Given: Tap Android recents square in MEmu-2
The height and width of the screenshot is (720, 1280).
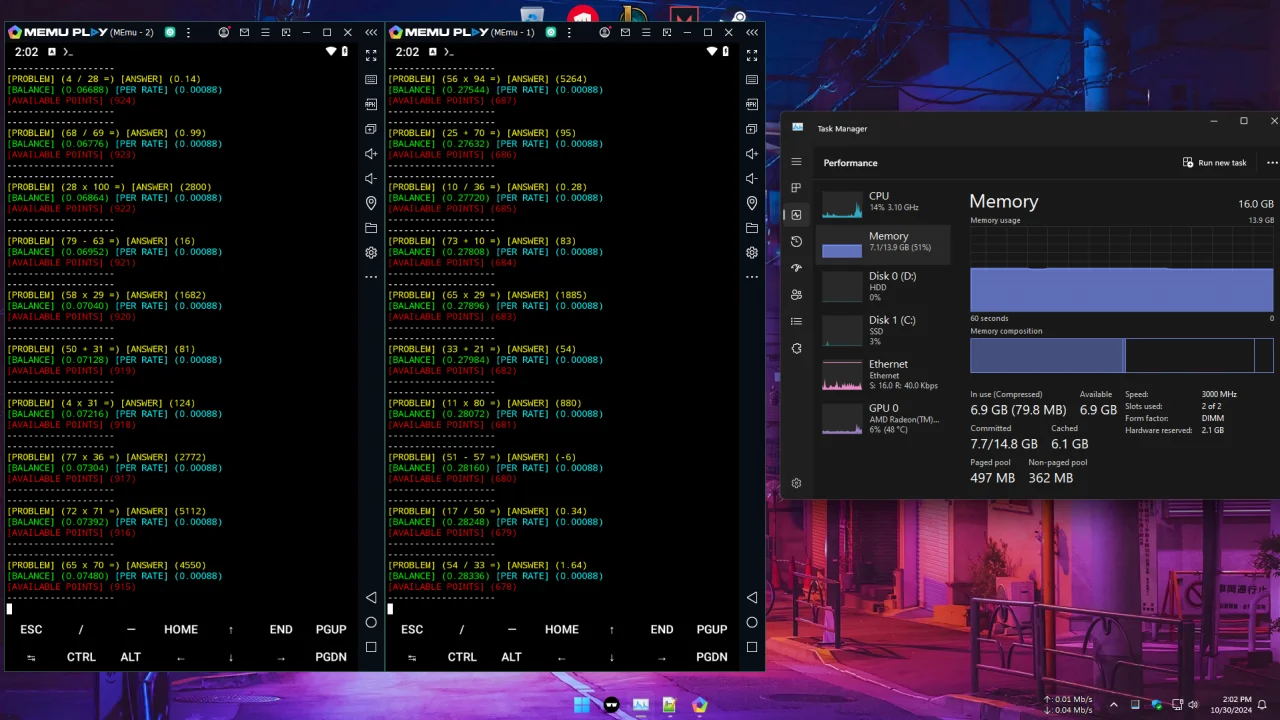Looking at the screenshot, I should 371,647.
